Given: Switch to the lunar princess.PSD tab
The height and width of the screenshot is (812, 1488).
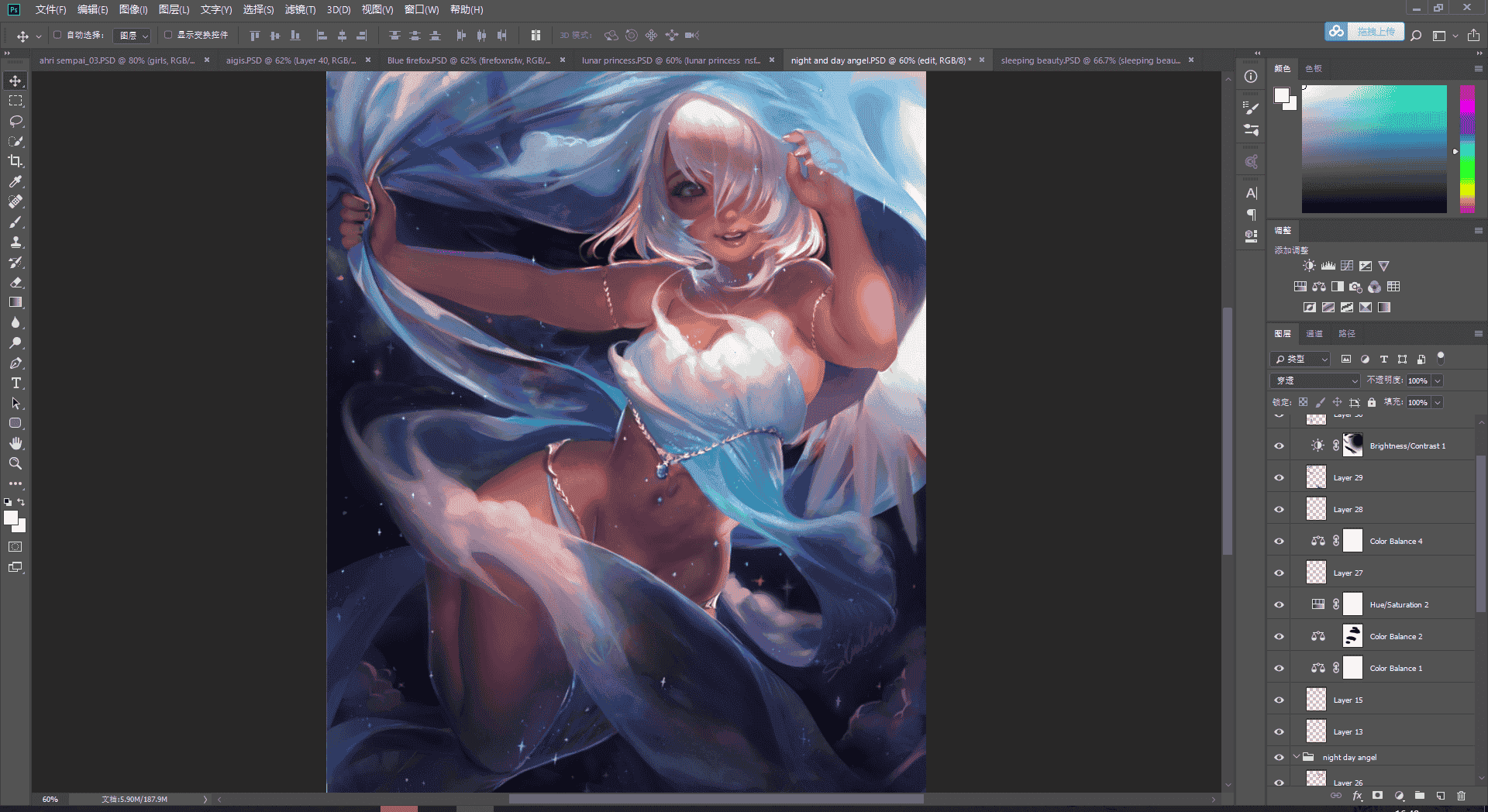Looking at the screenshot, I should click(x=671, y=60).
